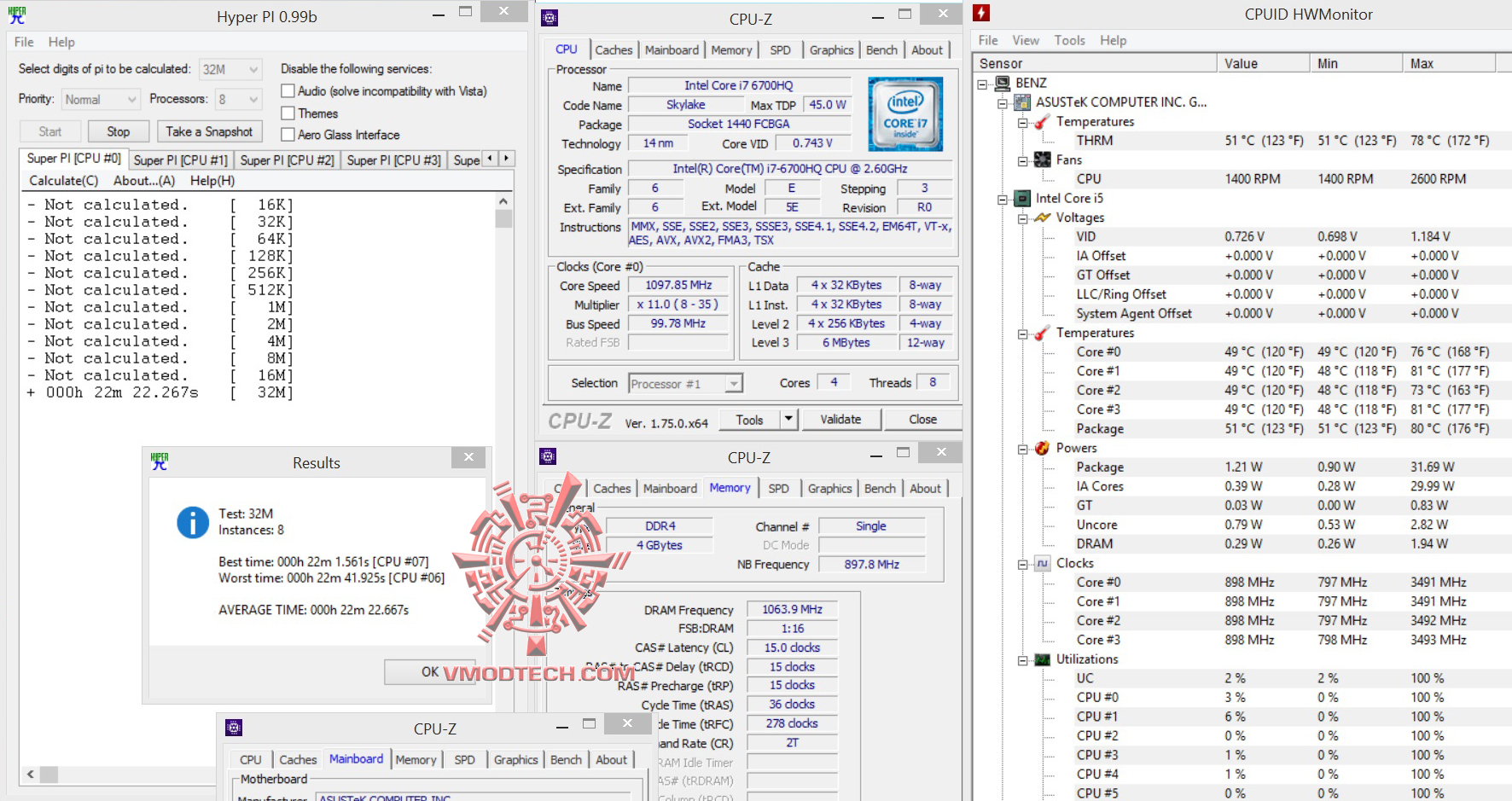Click the Intel Core i5 chip icon
This screenshot has width=1512, height=801.
point(1022,199)
